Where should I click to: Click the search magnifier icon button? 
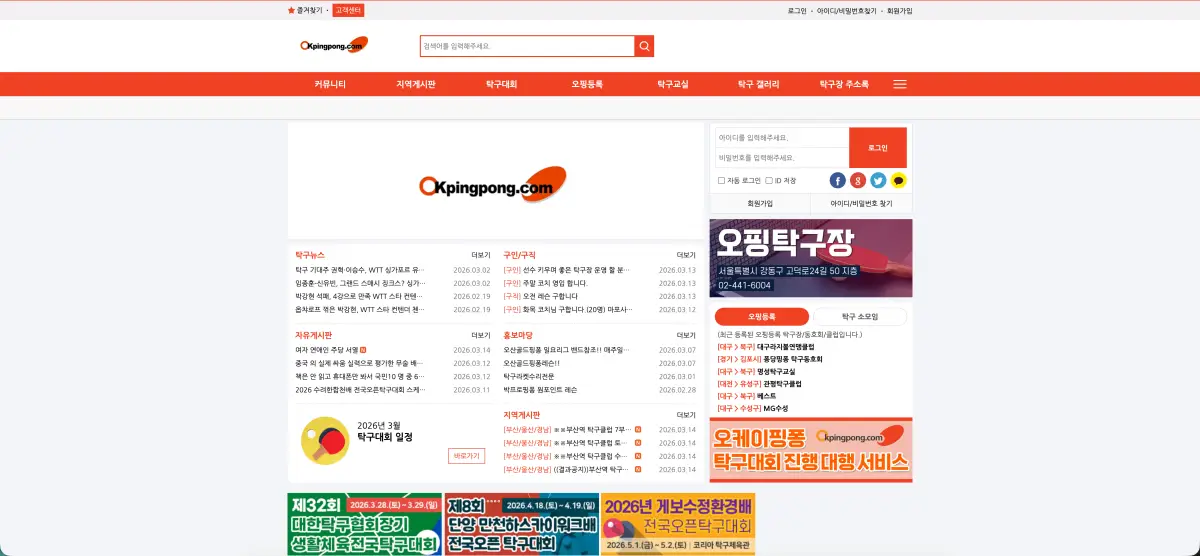click(x=644, y=46)
